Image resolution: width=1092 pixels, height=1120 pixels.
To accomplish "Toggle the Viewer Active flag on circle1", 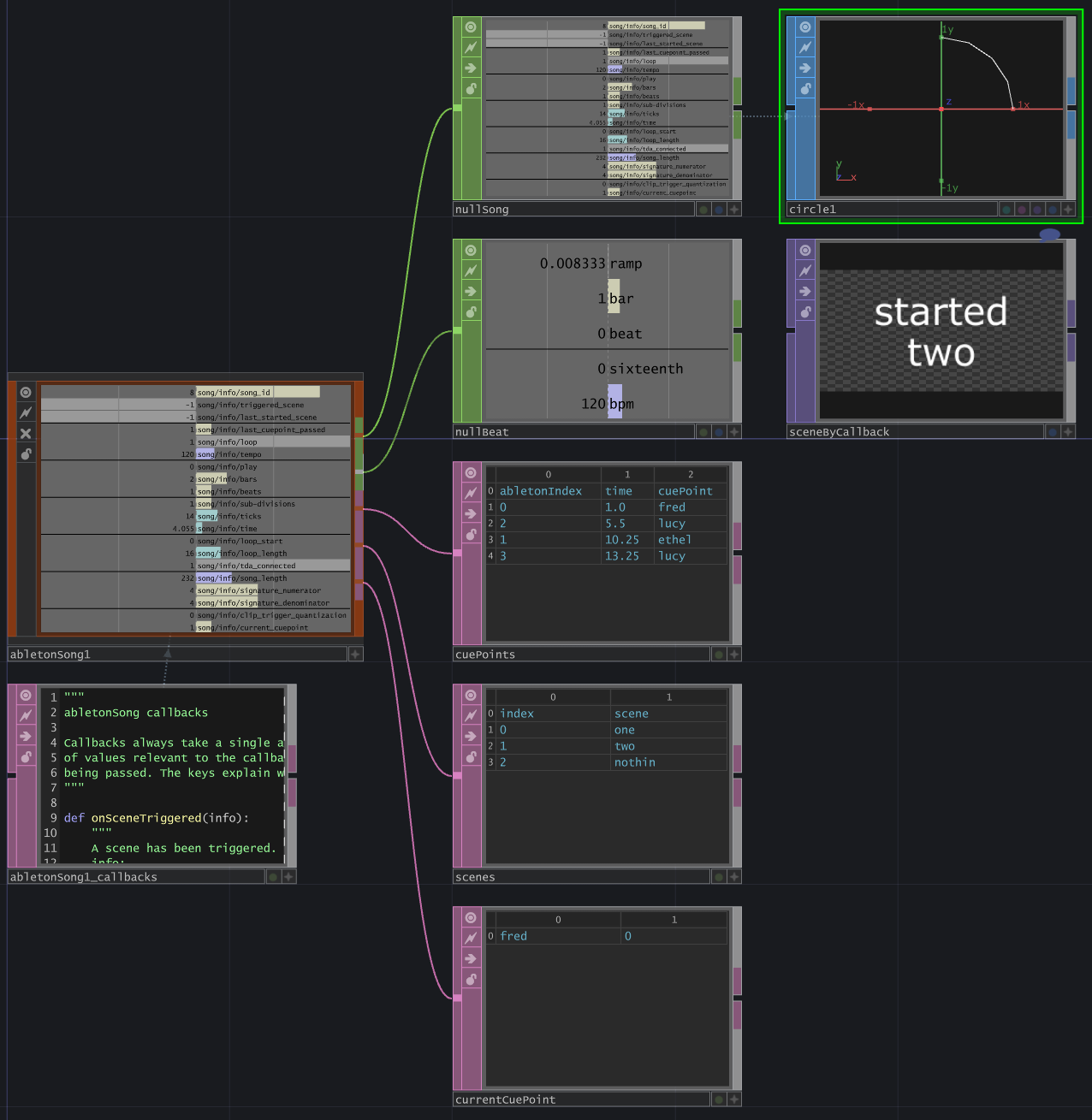I will (804, 27).
